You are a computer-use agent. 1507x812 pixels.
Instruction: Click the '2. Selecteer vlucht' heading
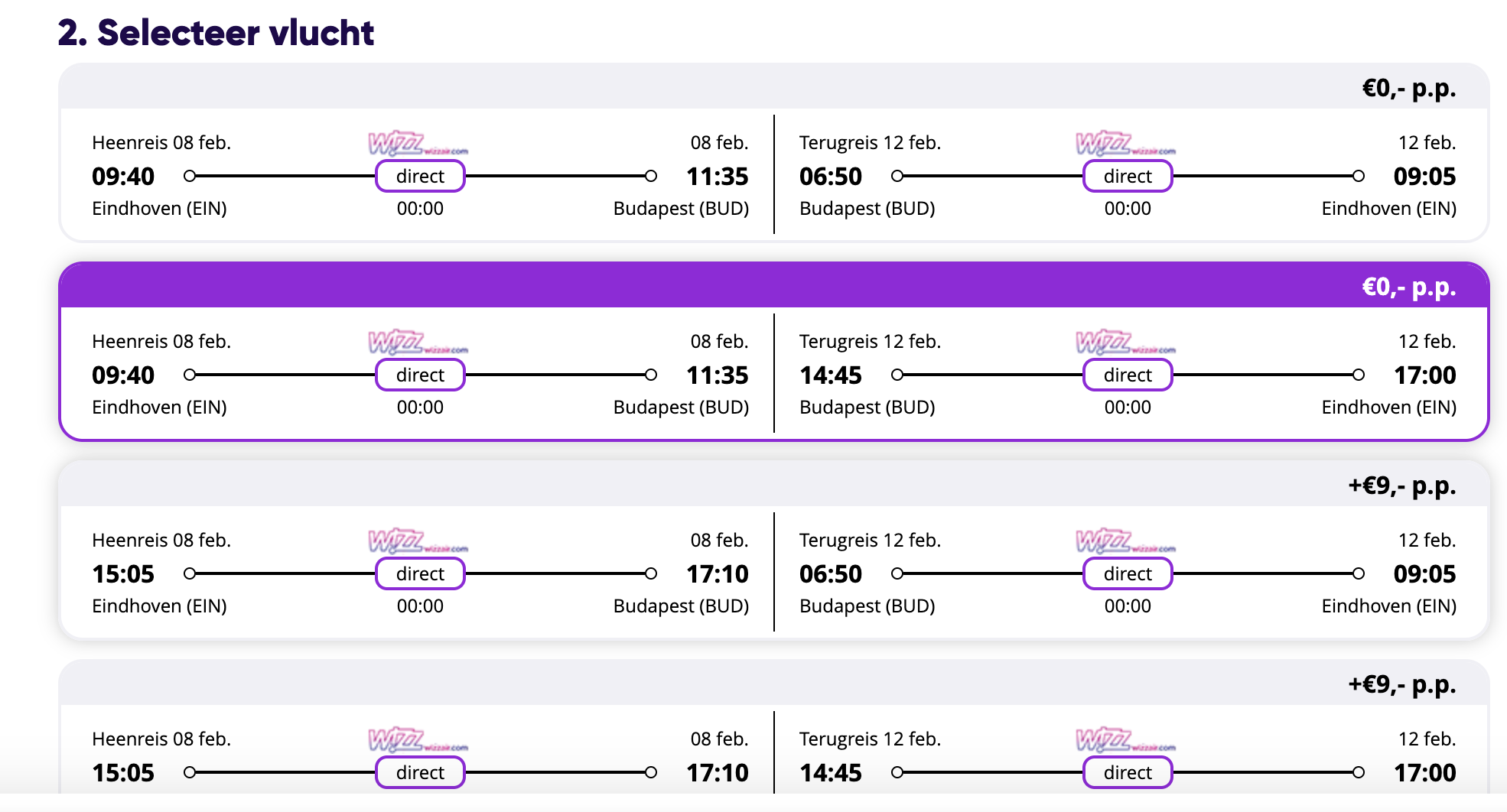point(216,33)
